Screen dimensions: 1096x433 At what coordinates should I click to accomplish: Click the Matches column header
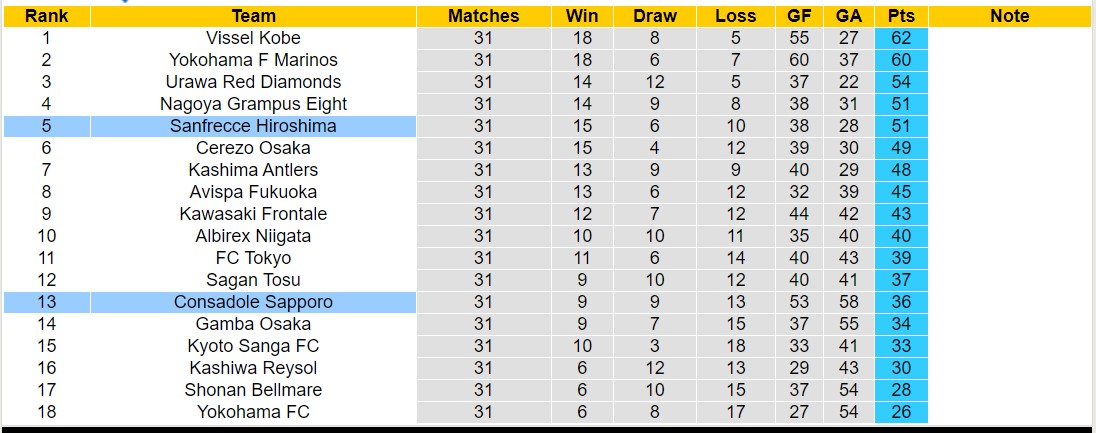[x=483, y=16]
